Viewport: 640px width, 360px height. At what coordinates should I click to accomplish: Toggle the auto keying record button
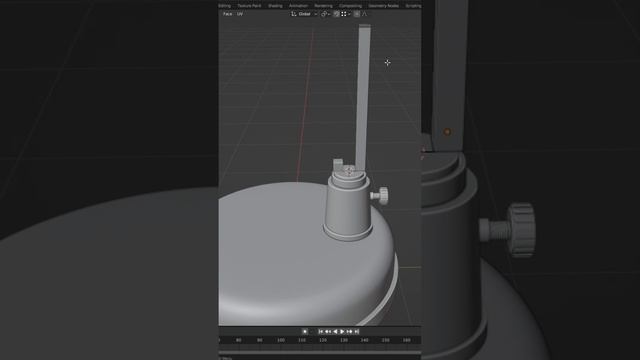coord(304,331)
